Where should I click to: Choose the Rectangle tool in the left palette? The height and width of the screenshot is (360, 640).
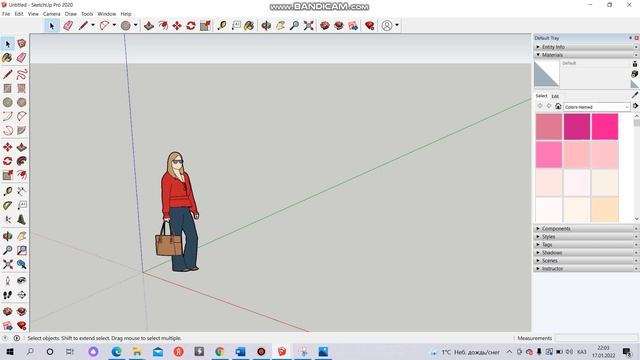pos(7,88)
